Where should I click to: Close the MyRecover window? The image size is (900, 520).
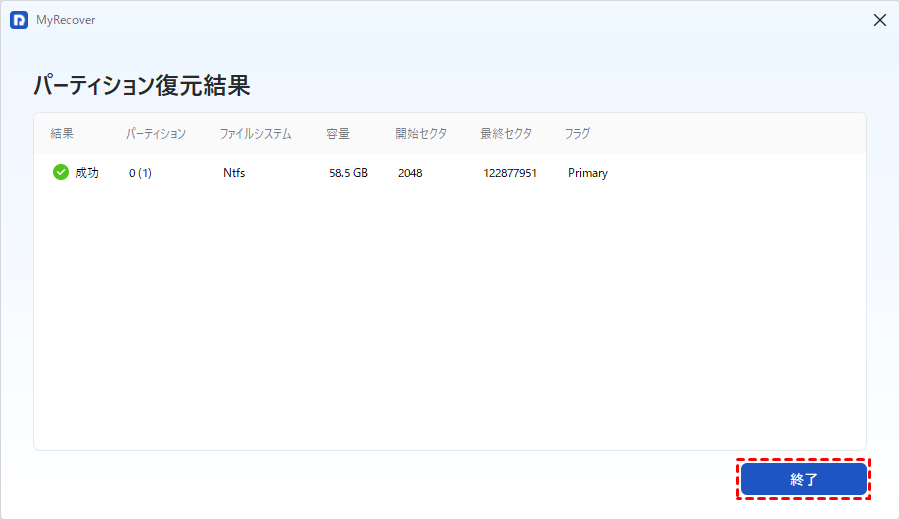coord(879,20)
